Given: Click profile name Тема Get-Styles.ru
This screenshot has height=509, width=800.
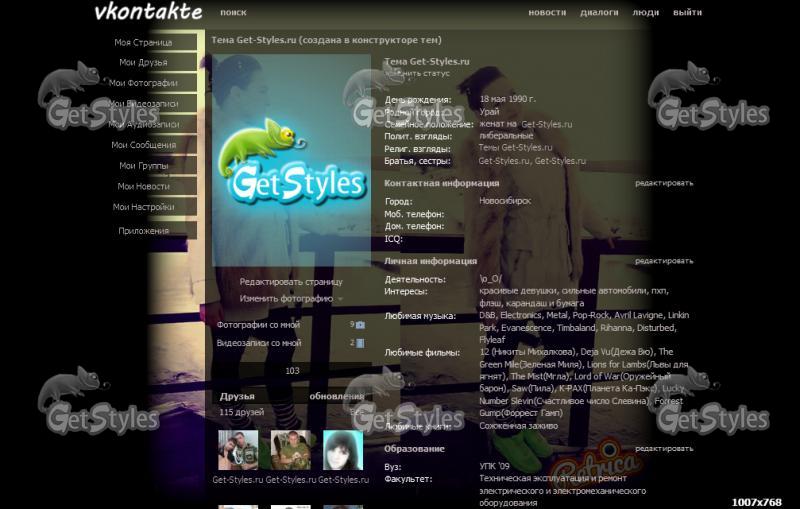Looking at the screenshot, I should (427, 61).
